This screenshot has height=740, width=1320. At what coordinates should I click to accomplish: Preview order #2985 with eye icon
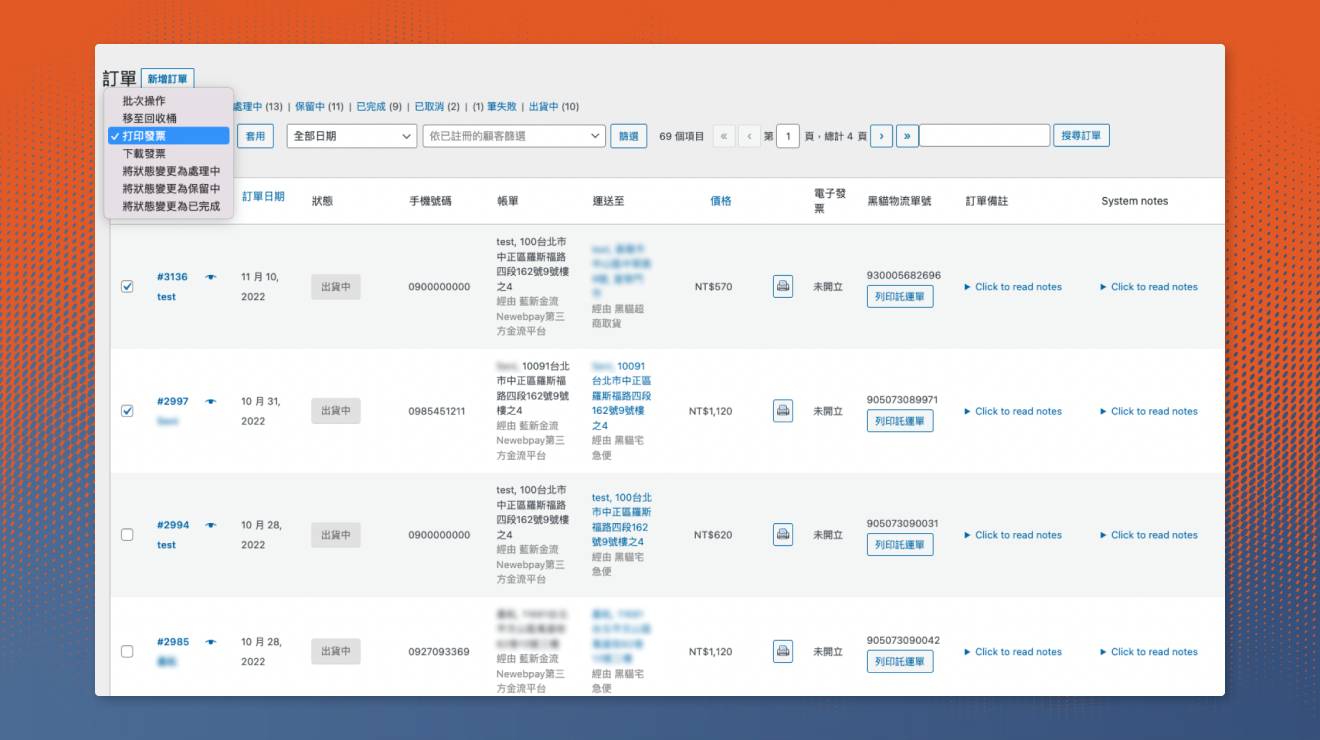pos(211,642)
